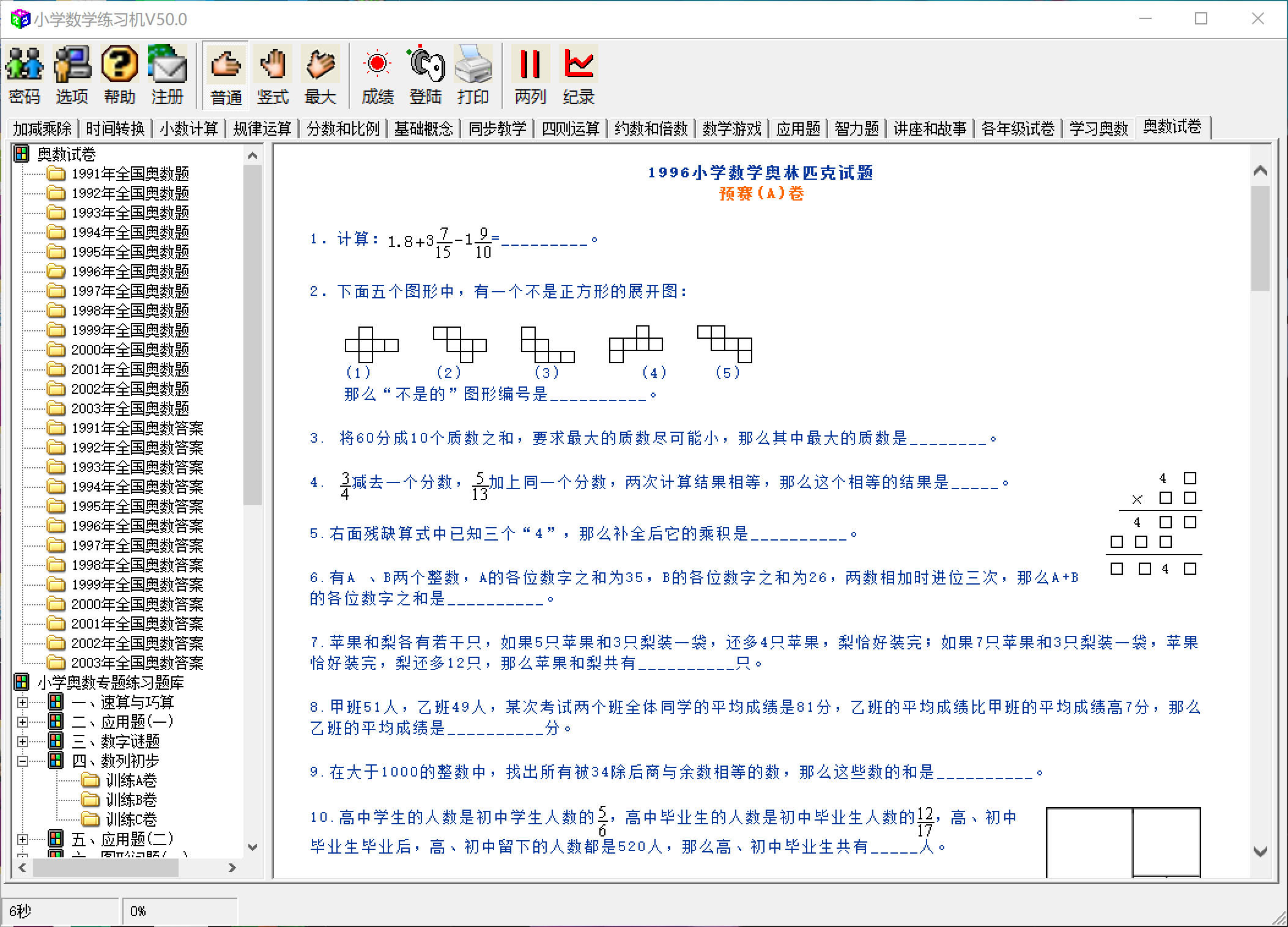Switch to the 时间转换 tab
The image size is (1288, 927).
[115, 128]
